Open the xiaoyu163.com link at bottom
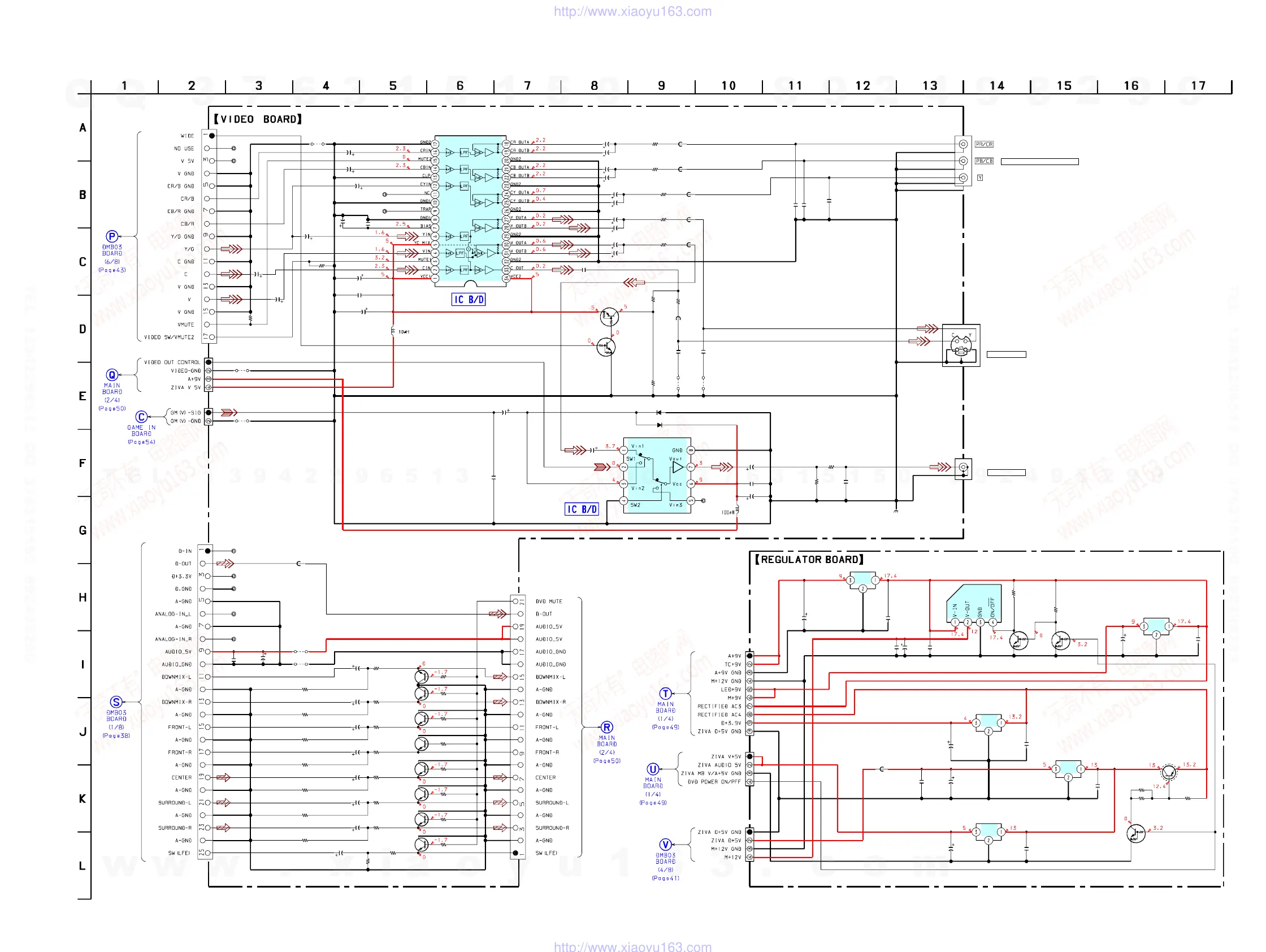The width and height of the screenshot is (1266, 952). 632,947
